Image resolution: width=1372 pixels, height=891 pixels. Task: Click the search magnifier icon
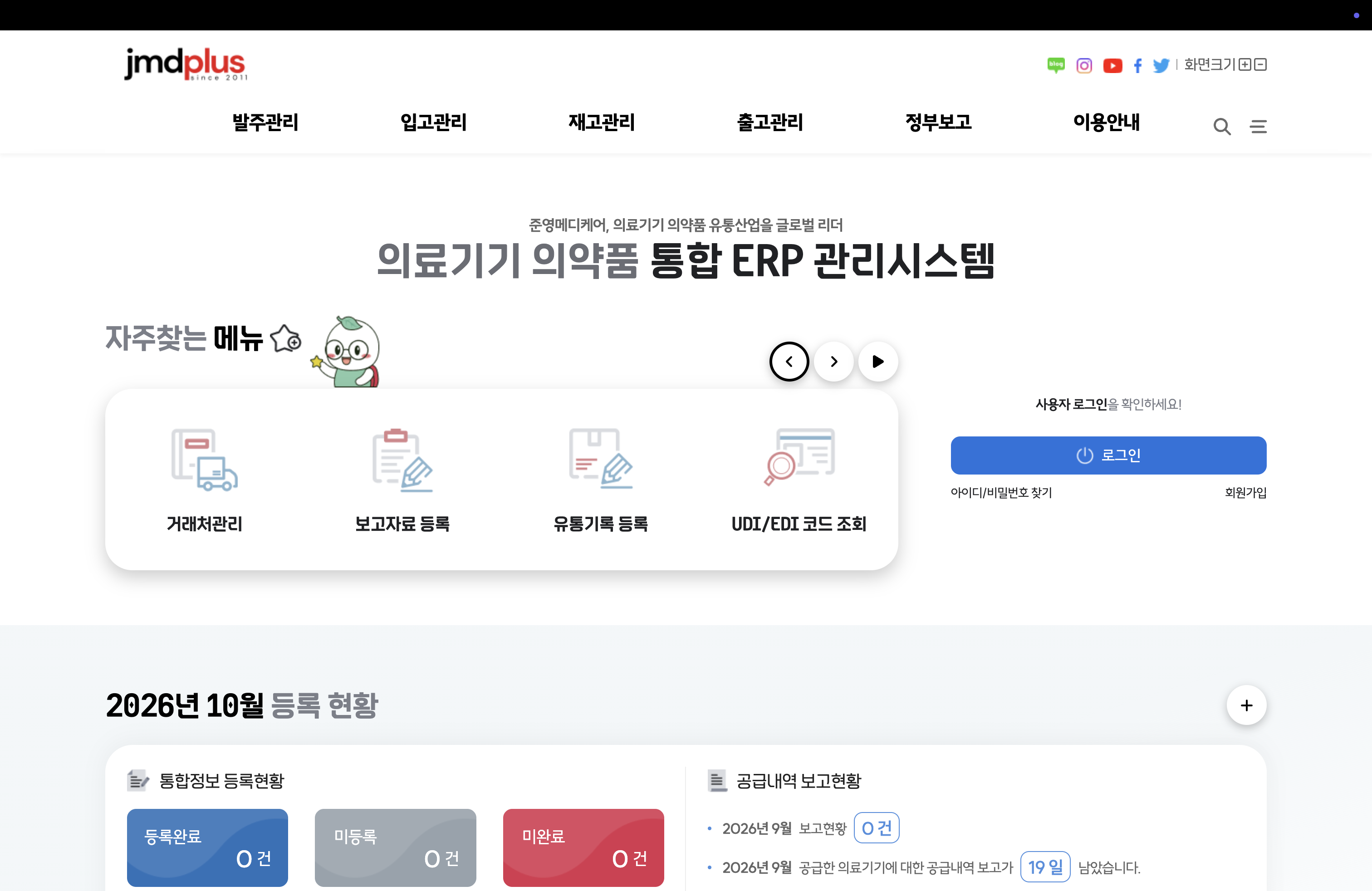pyautogui.click(x=1221, y=126)
